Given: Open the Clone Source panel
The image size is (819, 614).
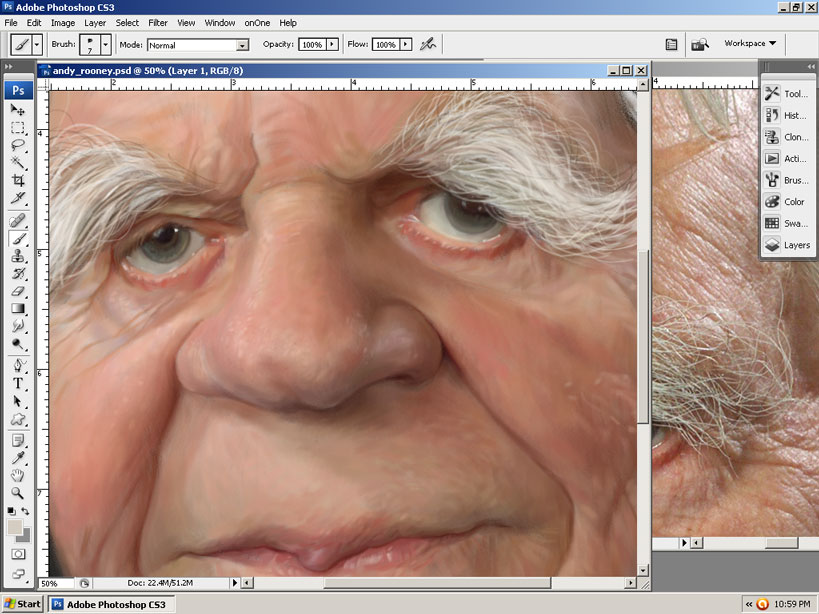Looking at the screenshot, I should click(x=788, y=137).
